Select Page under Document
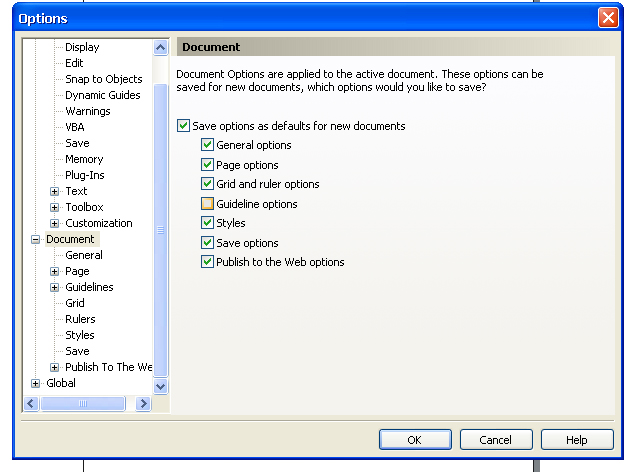The width and height of the screenshot is (639, 472). 77,271
